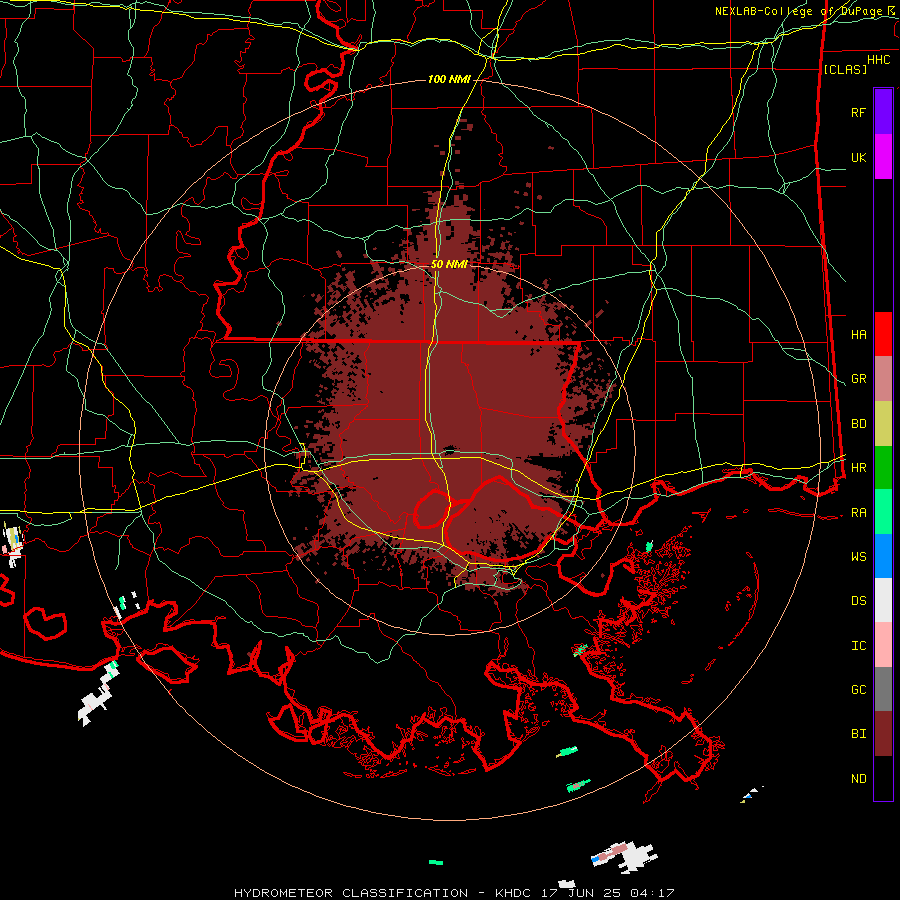Screen dimensions: 900x900
Task: Click the IC pink legend swatch
Action: click(x=883, y=645)
